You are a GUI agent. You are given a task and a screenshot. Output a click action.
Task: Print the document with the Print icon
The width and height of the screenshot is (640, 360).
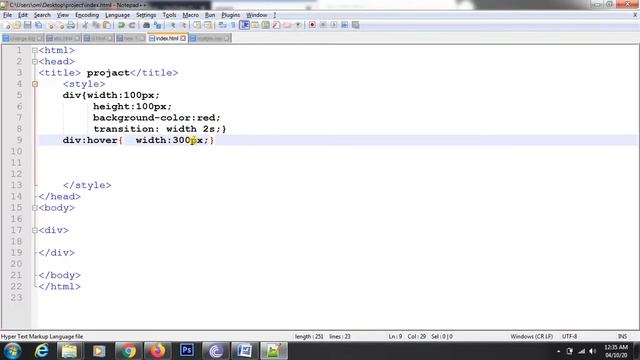71,25
